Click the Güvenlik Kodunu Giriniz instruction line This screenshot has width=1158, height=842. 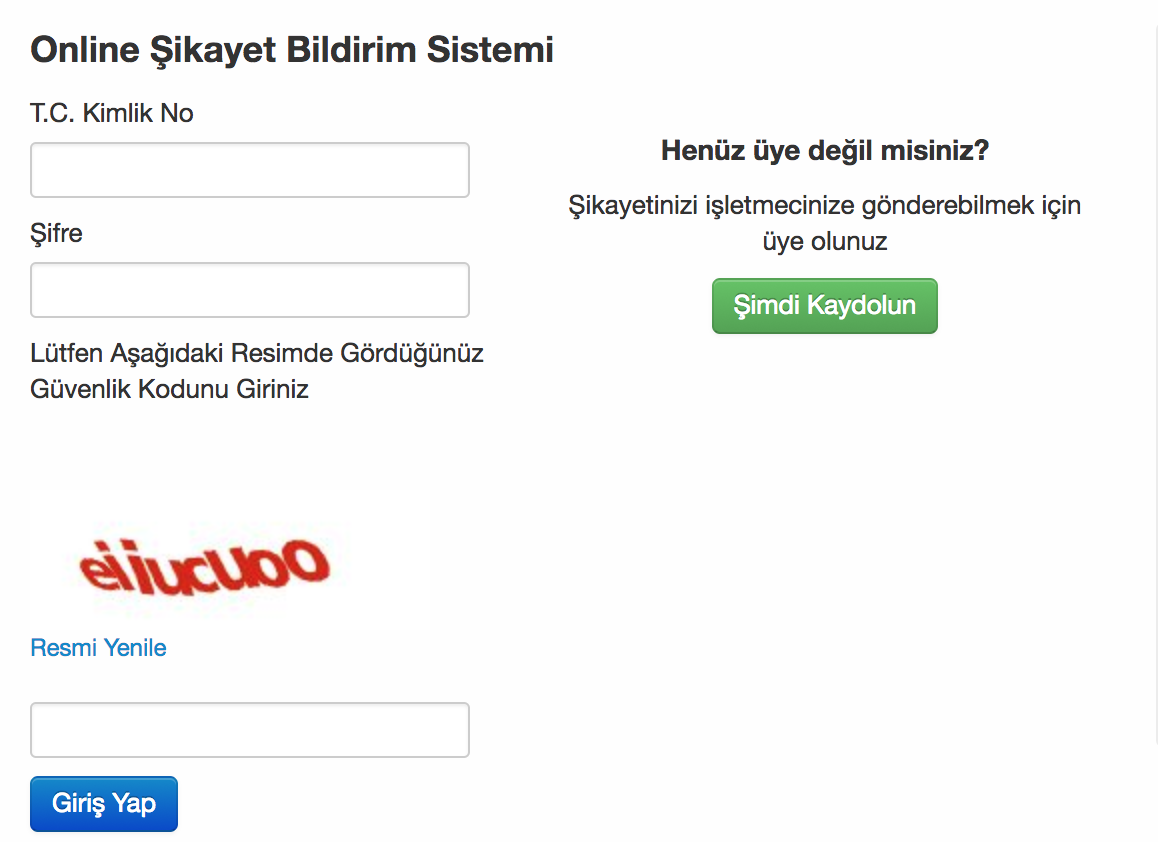169,389
